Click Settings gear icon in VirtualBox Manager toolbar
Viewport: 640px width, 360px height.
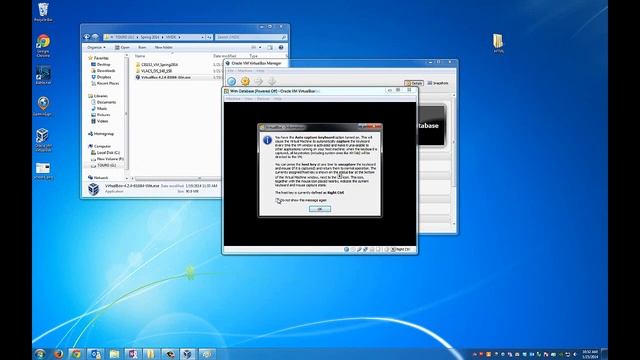coord(245,81)
